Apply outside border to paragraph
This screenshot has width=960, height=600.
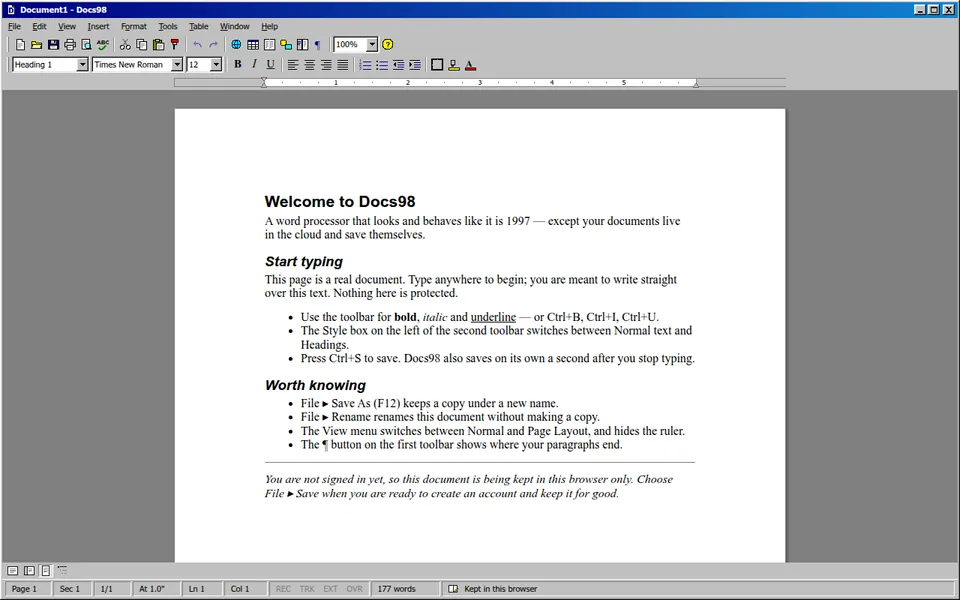[437, 65]
